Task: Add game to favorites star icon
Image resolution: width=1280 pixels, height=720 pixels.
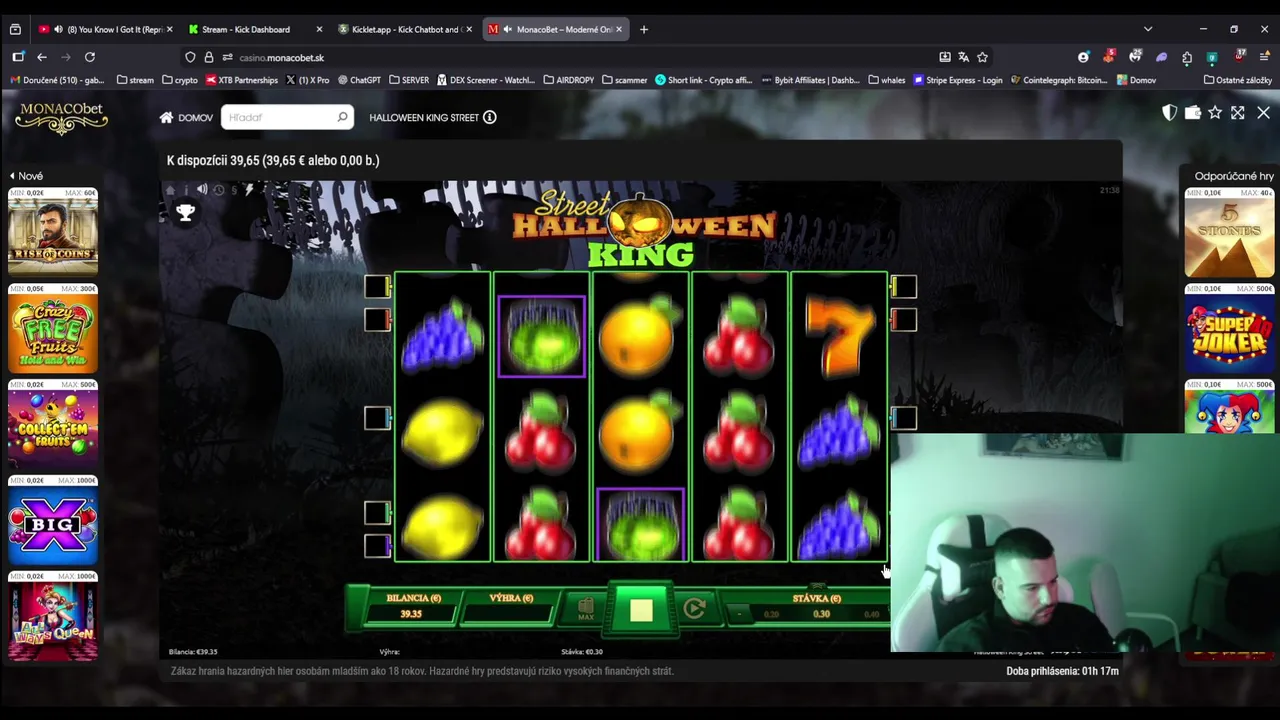Action: (1215, 113)
